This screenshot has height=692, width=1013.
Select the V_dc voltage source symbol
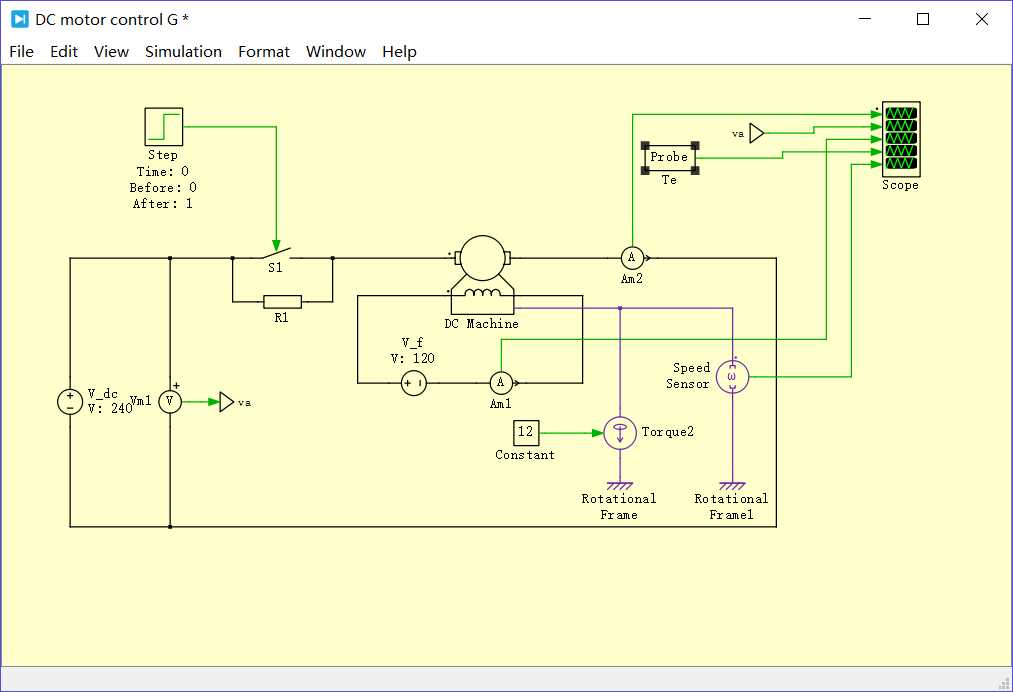coord(70,402)
